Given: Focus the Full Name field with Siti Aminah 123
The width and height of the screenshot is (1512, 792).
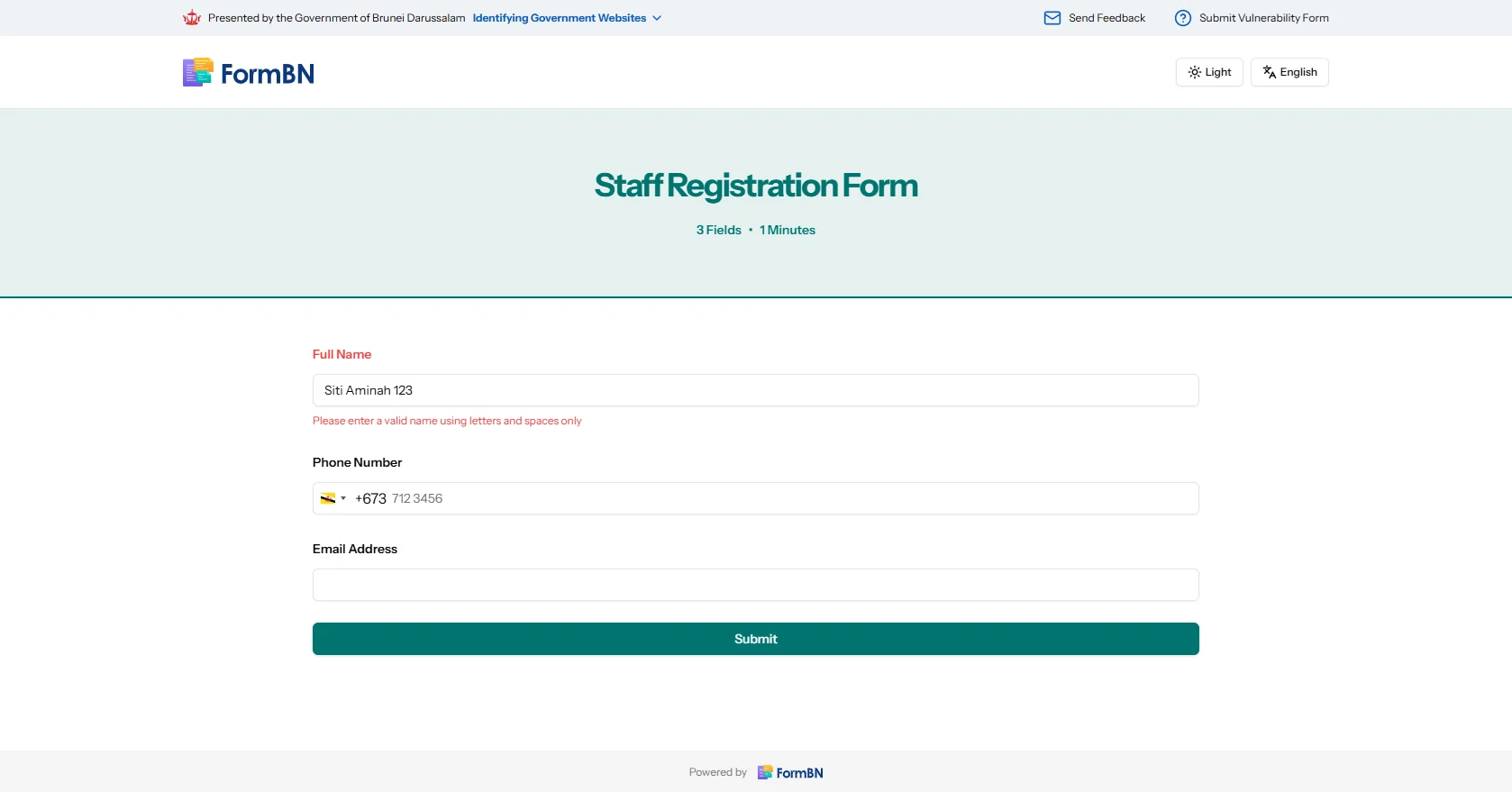Looking at the screenshot, I should coord(755,390).
